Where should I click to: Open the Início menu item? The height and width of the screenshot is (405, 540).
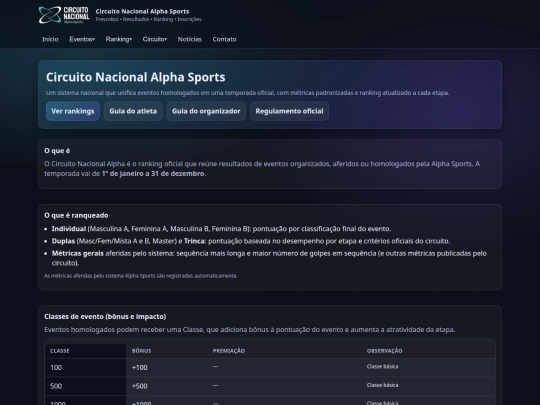tap(50, 39)
